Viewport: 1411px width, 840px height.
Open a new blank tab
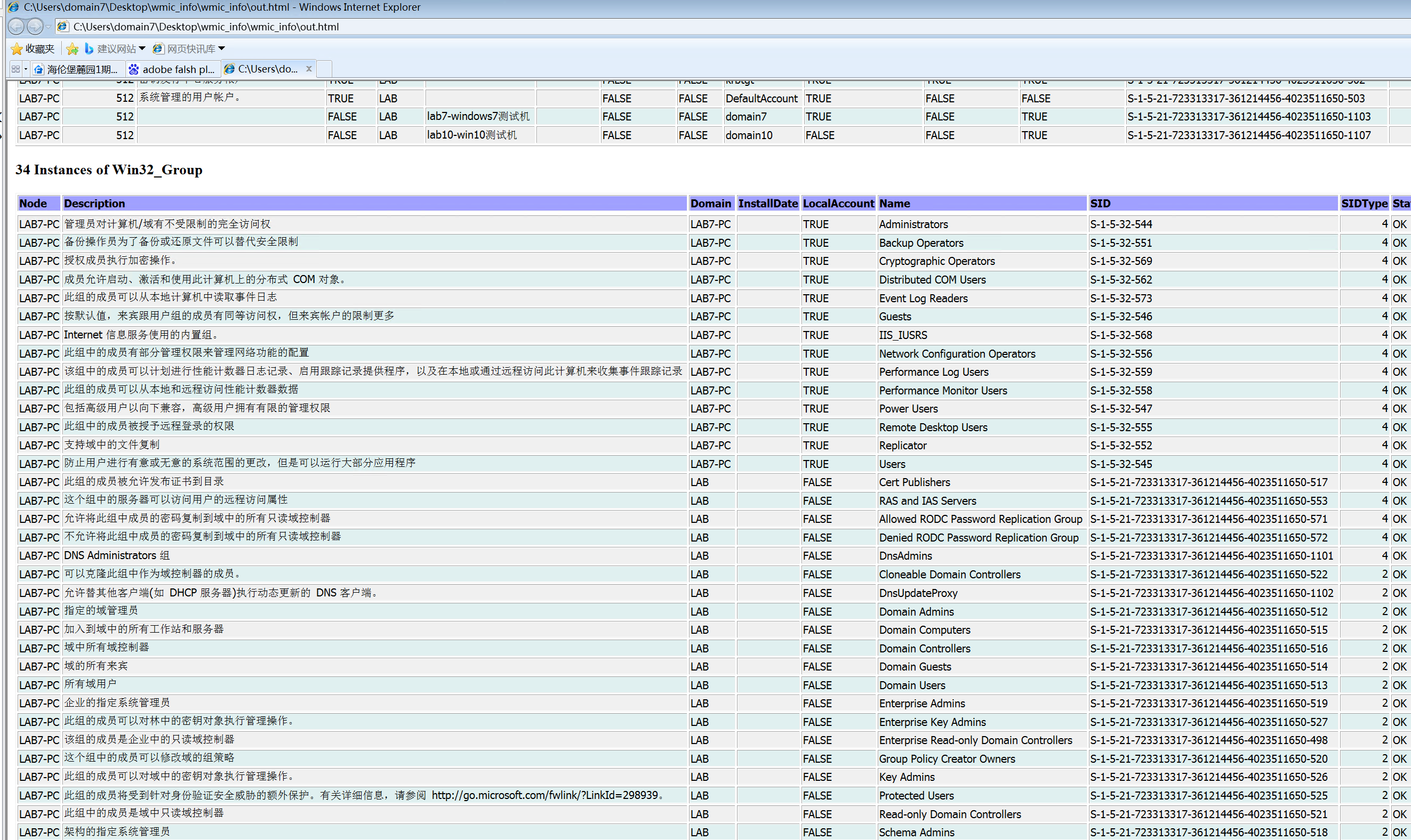click(x=324, y=69)
